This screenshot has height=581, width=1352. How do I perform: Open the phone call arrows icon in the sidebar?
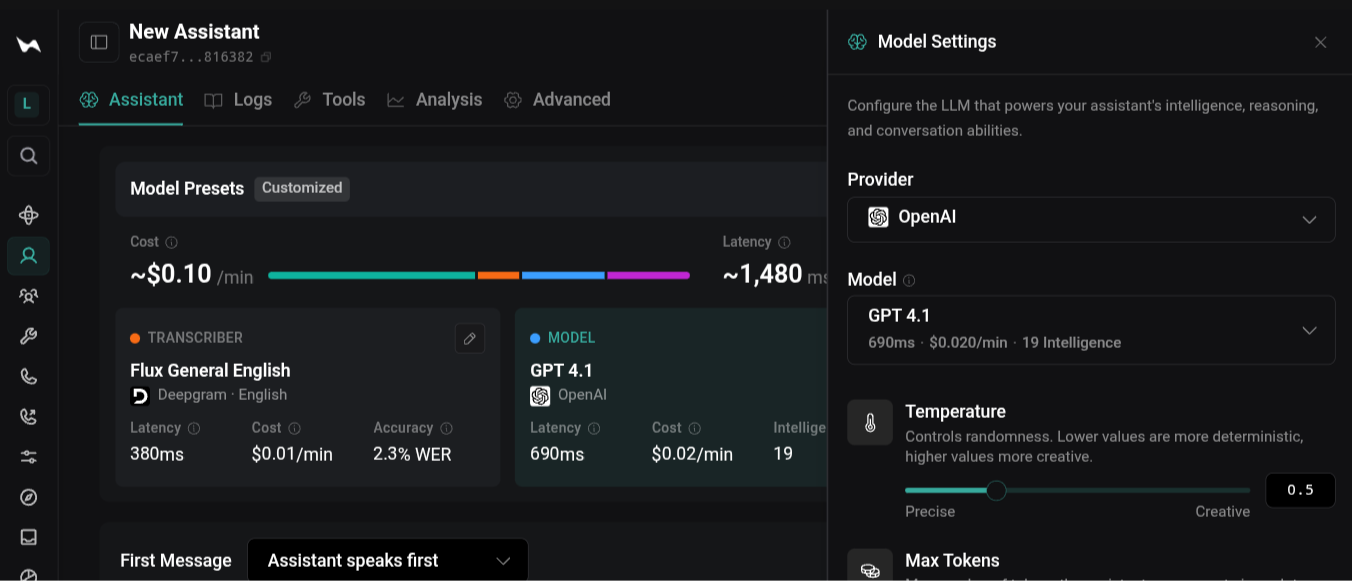[28, 417]
